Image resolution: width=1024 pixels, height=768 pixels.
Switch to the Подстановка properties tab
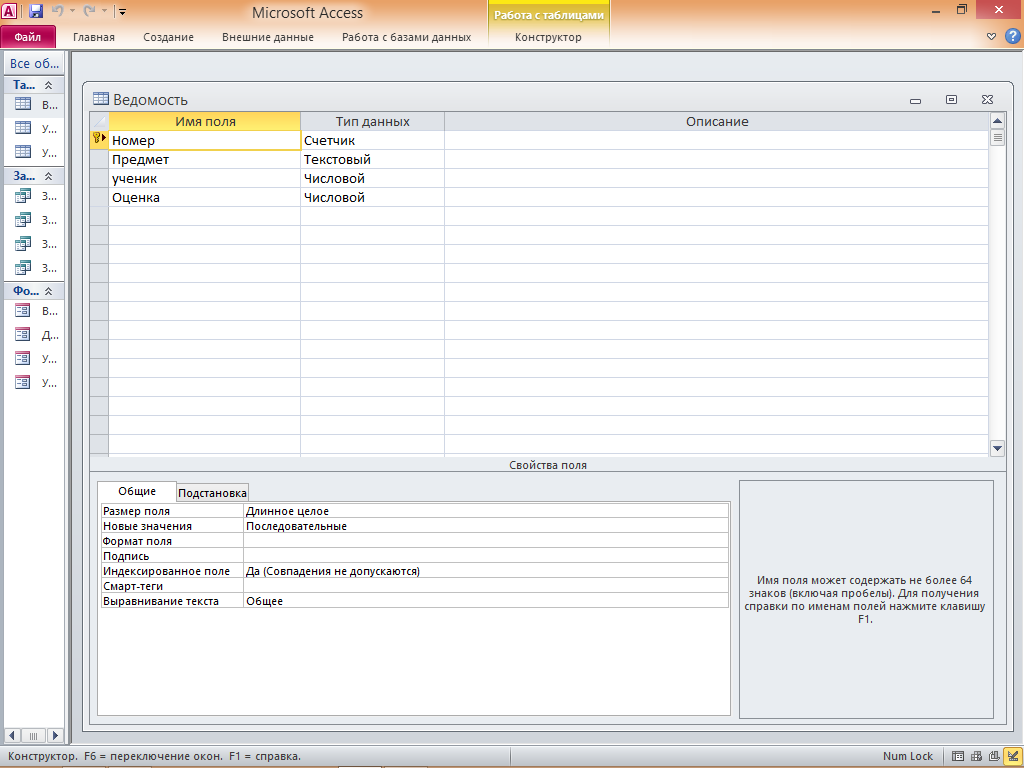(x=212, y=493)
